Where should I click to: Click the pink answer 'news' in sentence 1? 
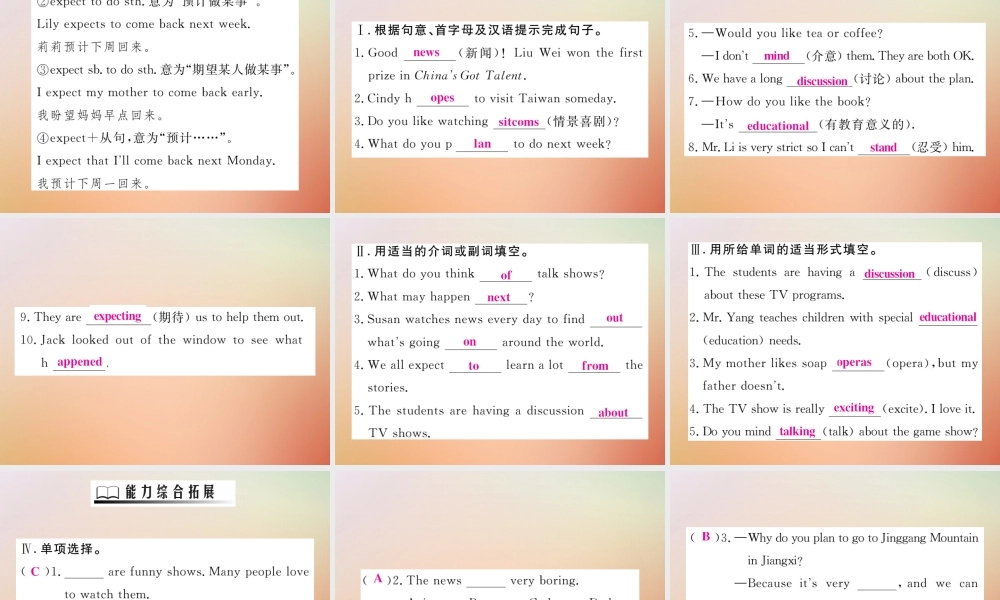pyautogui.click(x=426, y=53)
